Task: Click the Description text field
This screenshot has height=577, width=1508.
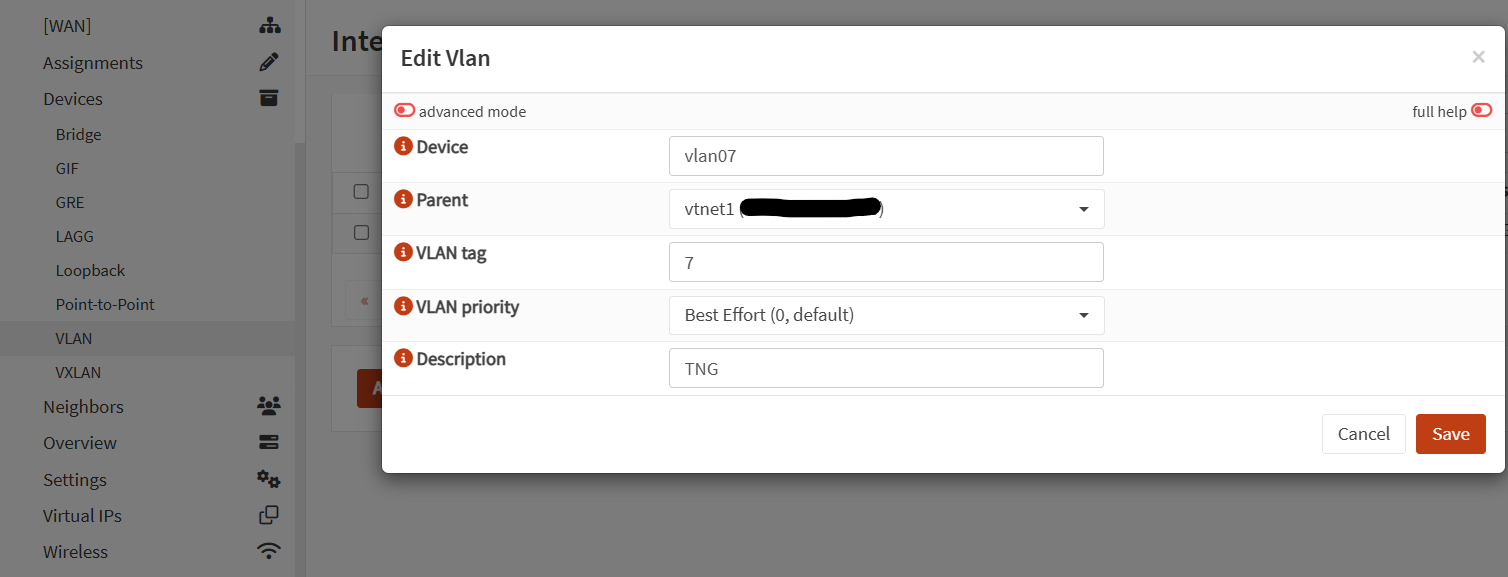Action: tap(886, 368)
